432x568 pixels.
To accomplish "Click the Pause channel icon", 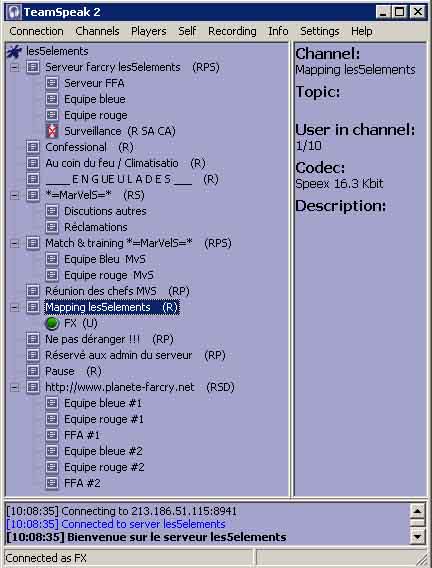I will [33, 371].
